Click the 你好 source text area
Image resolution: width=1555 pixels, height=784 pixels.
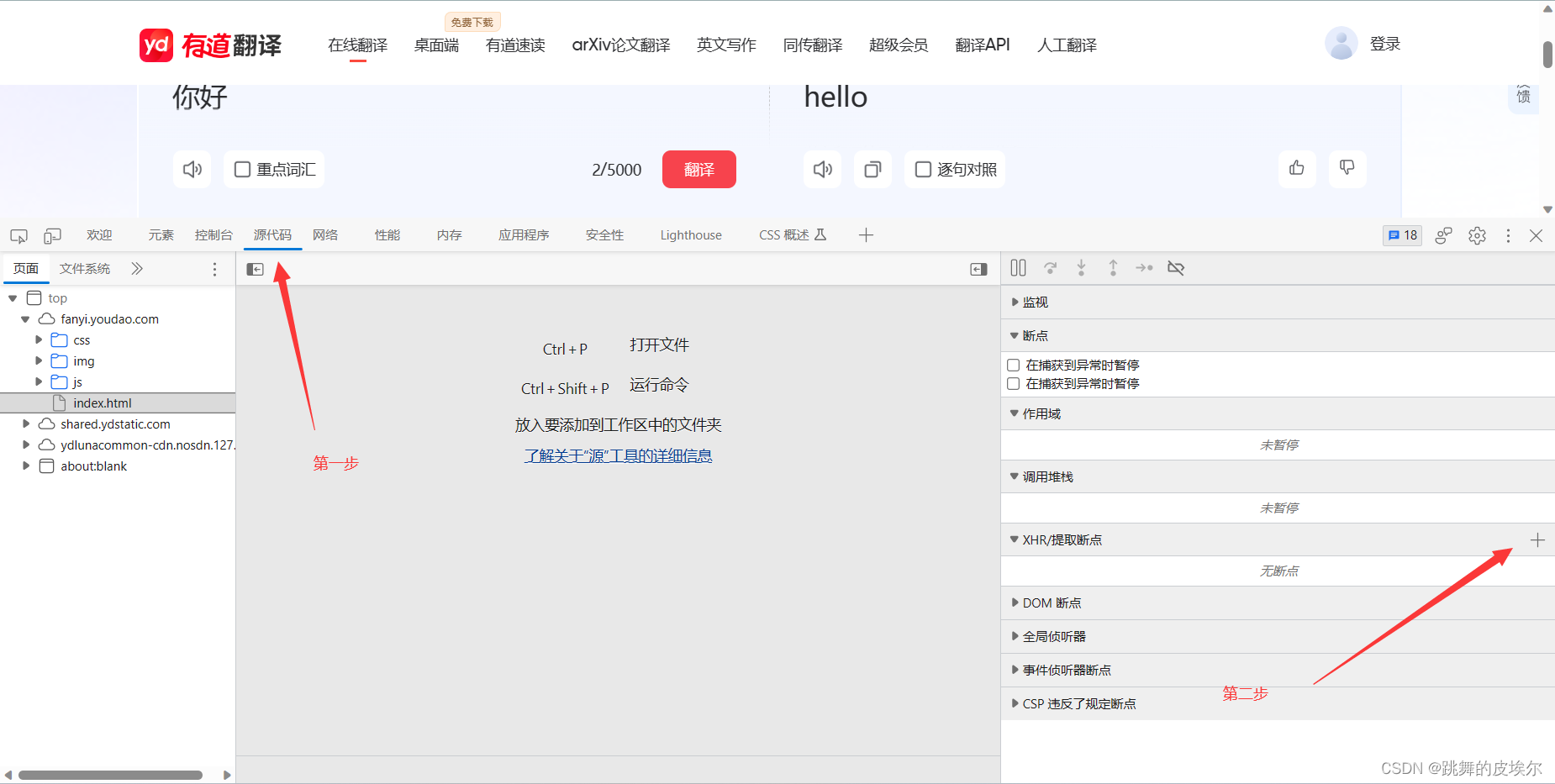(x=200, y=97)
